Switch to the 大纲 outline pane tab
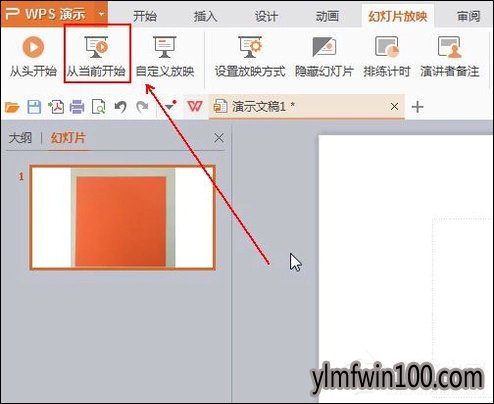 pyautogui.click(x=20, y=138)
